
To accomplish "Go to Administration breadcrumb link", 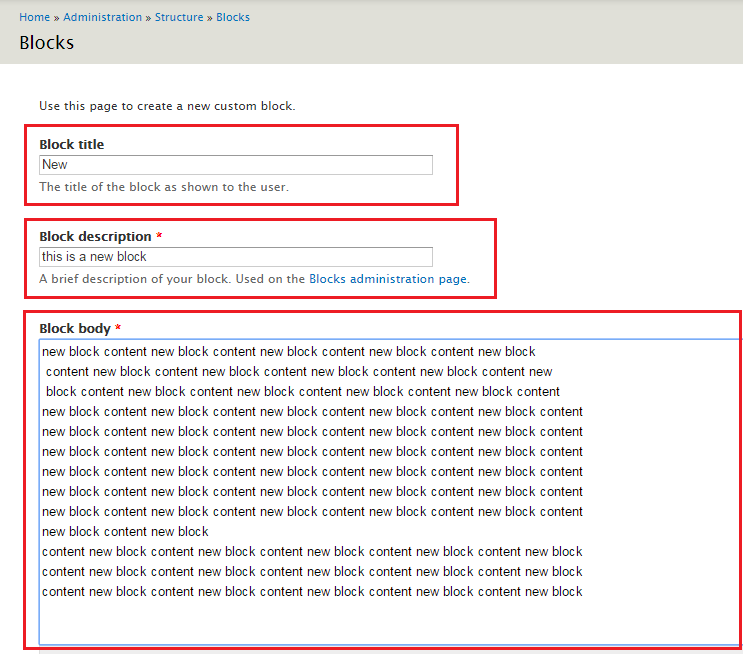I will [102, 17].
